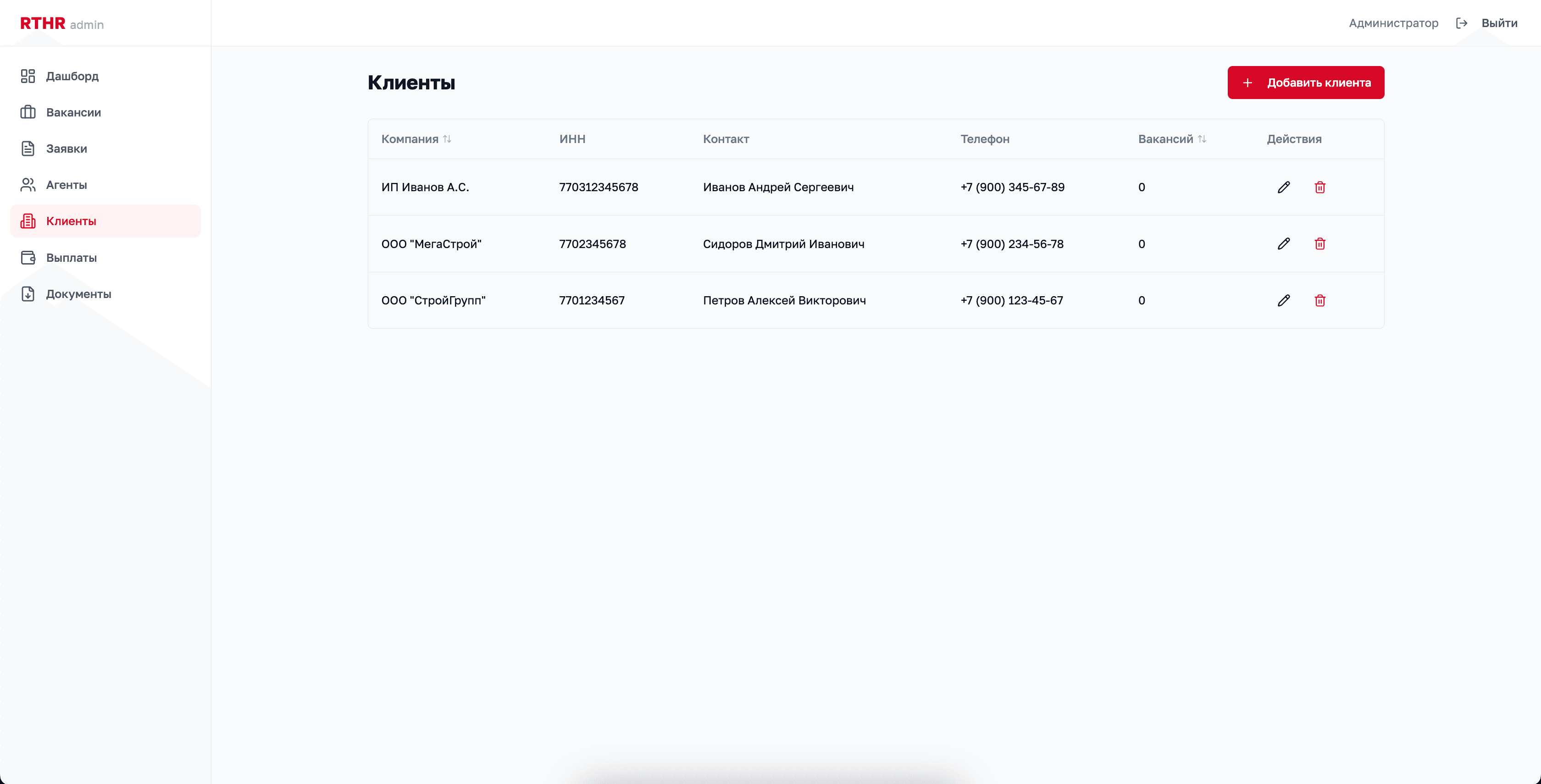
Task: Click the RTHR admin logo
Action: click(x=61, y=23)
